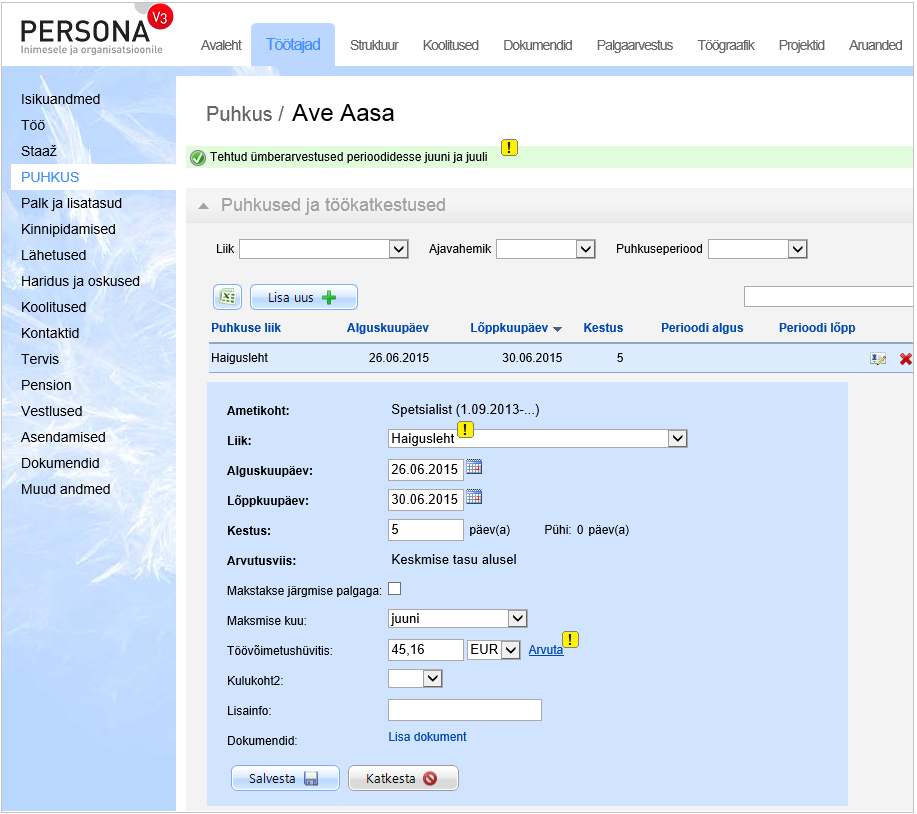Toggle Makstakse järgmise palgaga checkbox
917x814 pixels.
pos(394,589)
